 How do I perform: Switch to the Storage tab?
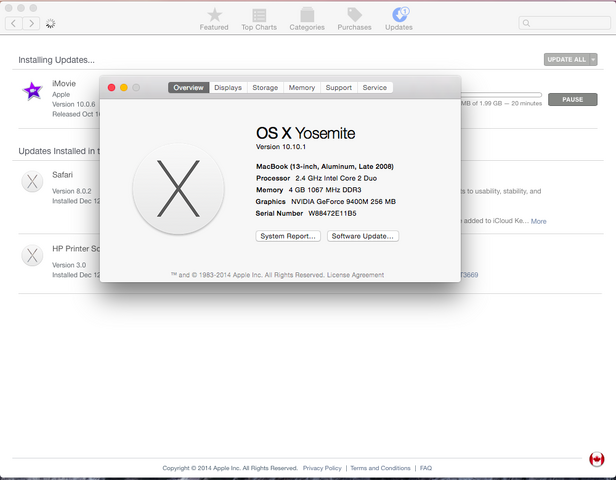pos(265,88)
